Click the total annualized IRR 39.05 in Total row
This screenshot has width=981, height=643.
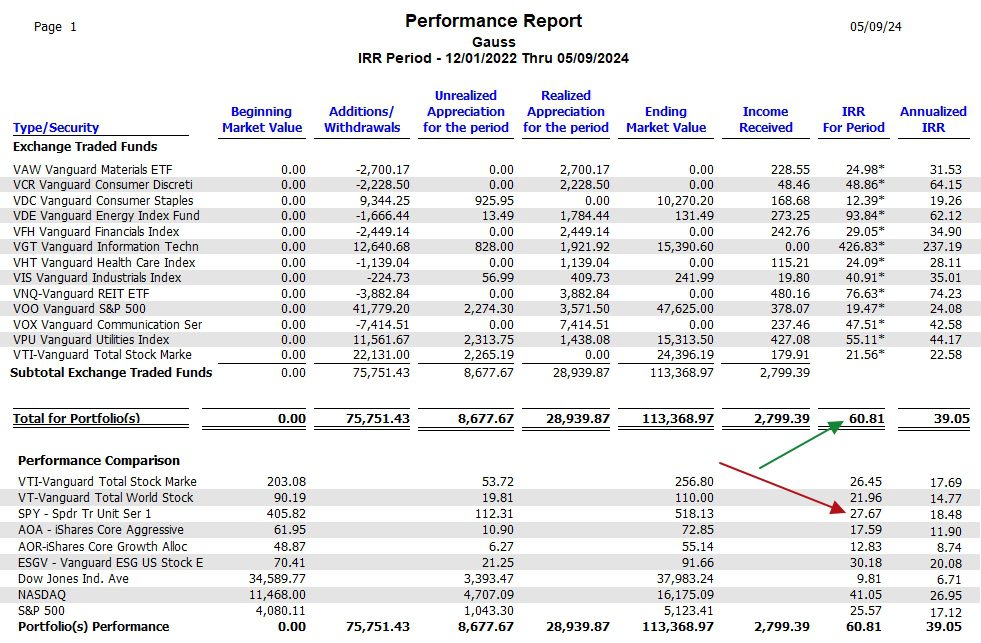[x=952, y=418]
